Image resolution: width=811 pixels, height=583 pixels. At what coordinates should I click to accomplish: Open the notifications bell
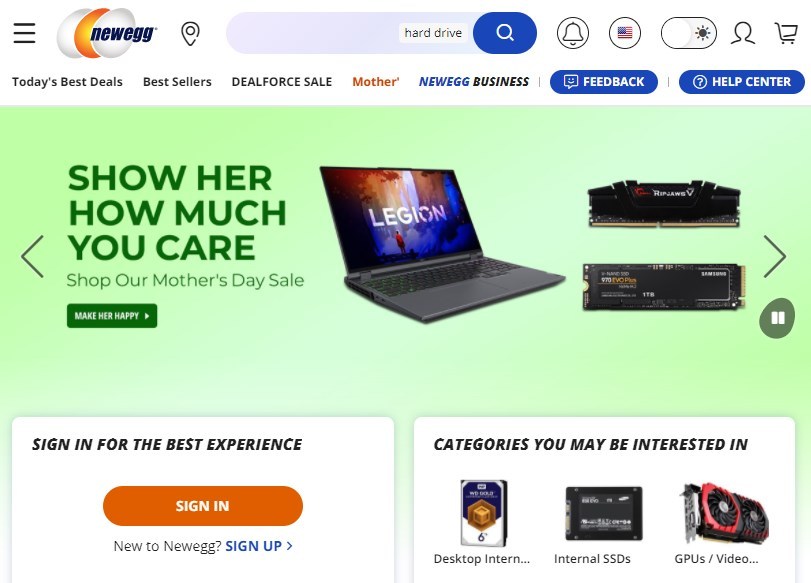pyautogui.click(x=573, y=33)
